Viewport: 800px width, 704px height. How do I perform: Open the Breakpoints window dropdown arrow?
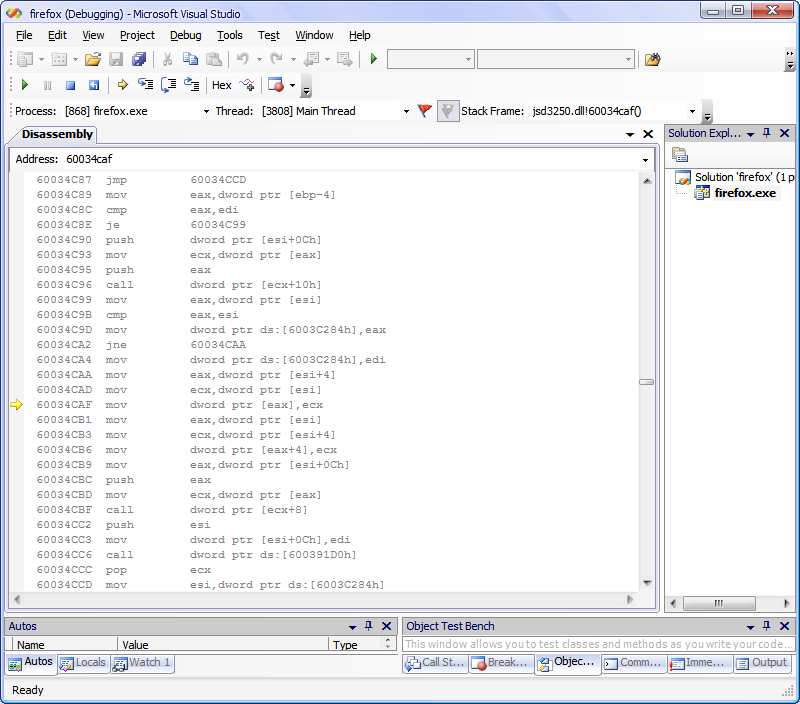coord(292,85)
